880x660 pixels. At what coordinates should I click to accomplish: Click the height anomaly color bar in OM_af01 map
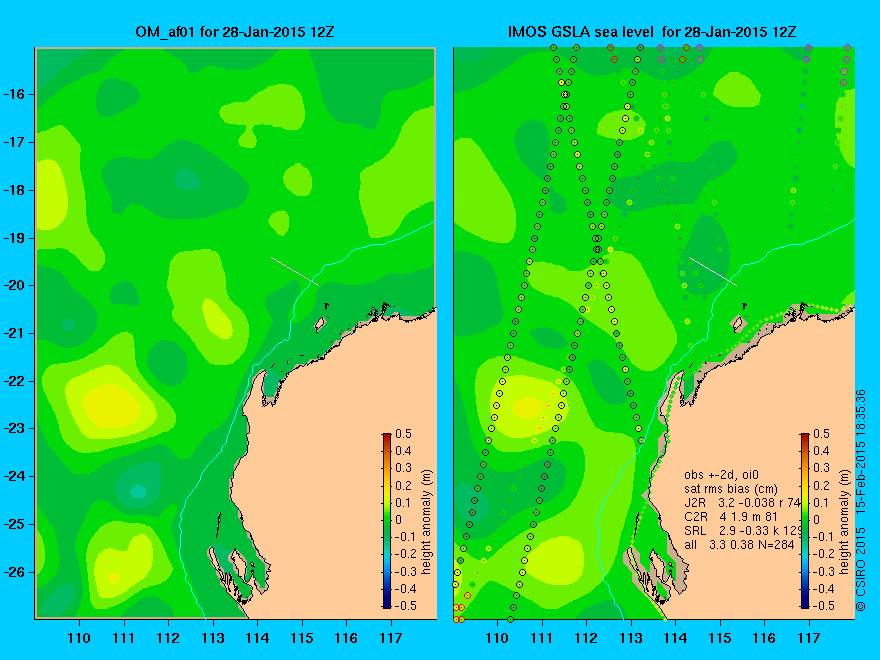[387, 521]
